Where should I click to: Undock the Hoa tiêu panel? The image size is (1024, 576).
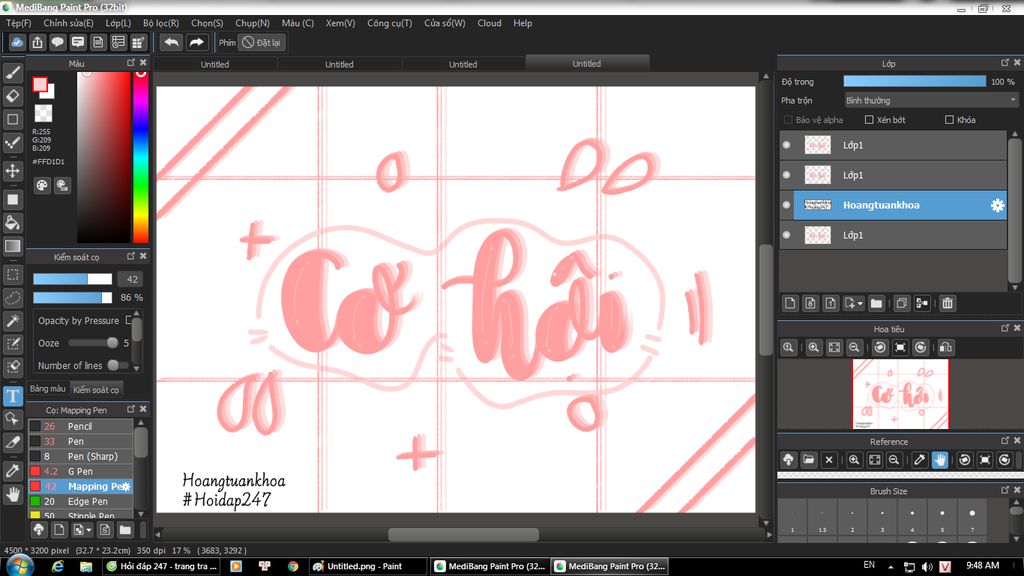click(1004, 328)
